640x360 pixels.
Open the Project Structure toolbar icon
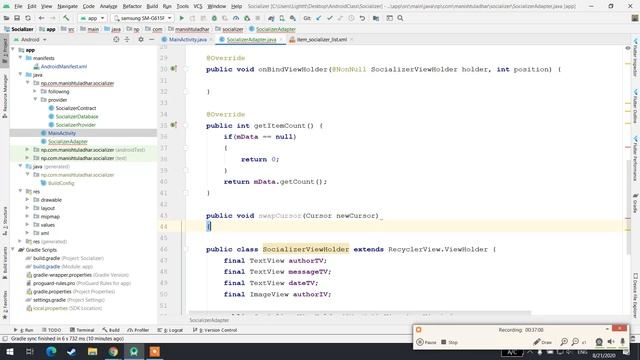point(376,18)
